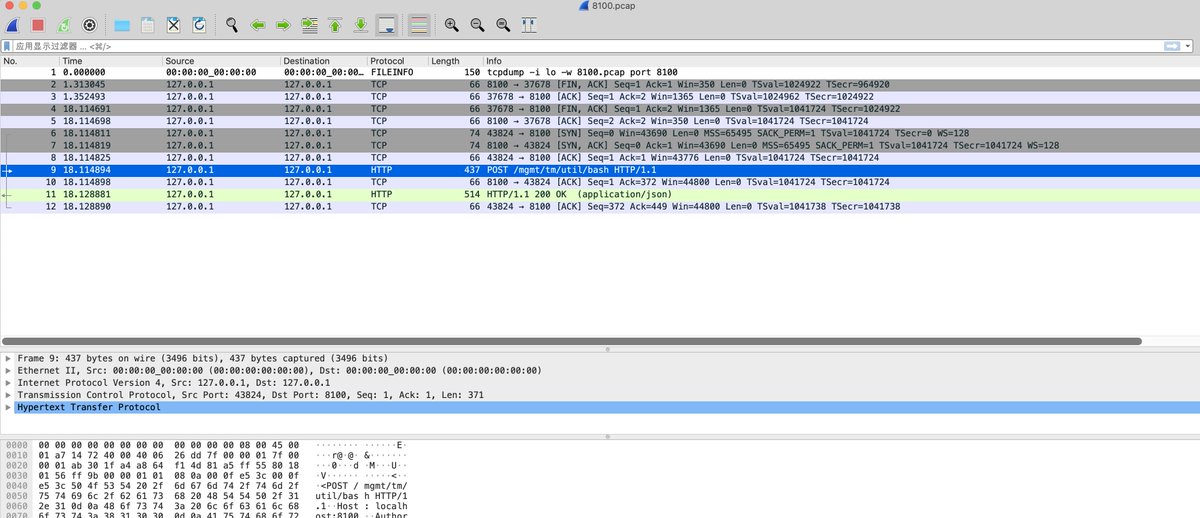Select packet 1 with FILEINFO protocol
The image size is (1200, 518).
(x=600, y=73)
